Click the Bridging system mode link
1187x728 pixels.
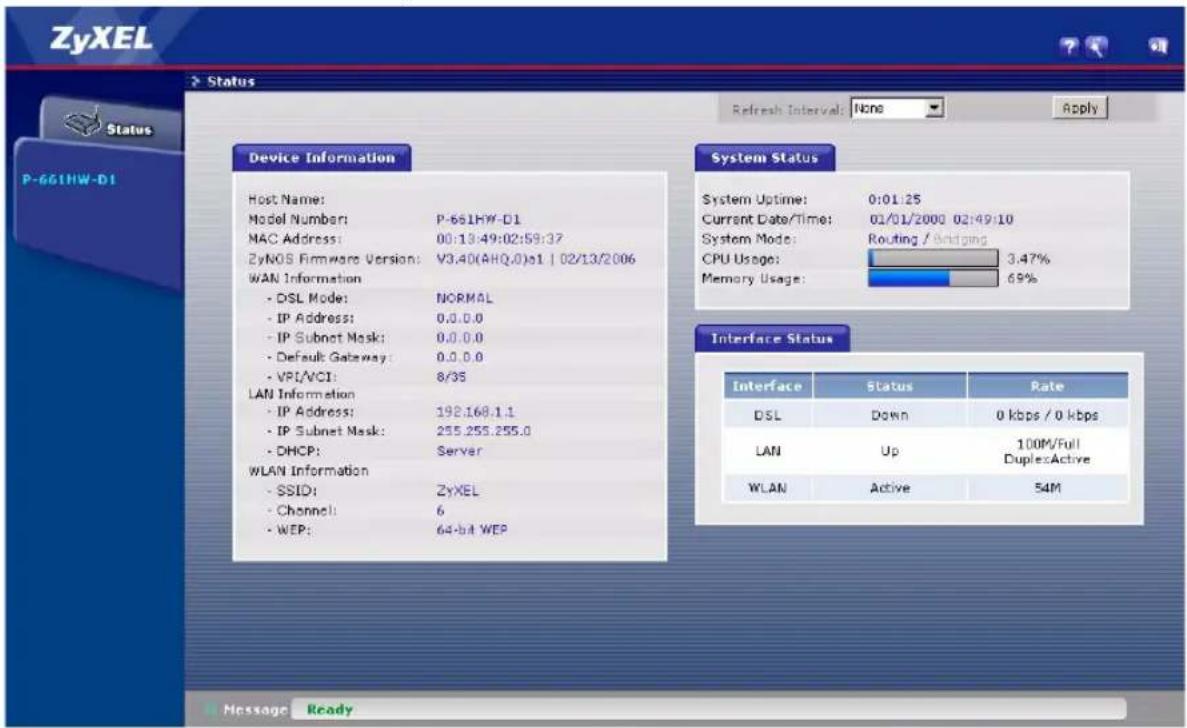[960, 239]
